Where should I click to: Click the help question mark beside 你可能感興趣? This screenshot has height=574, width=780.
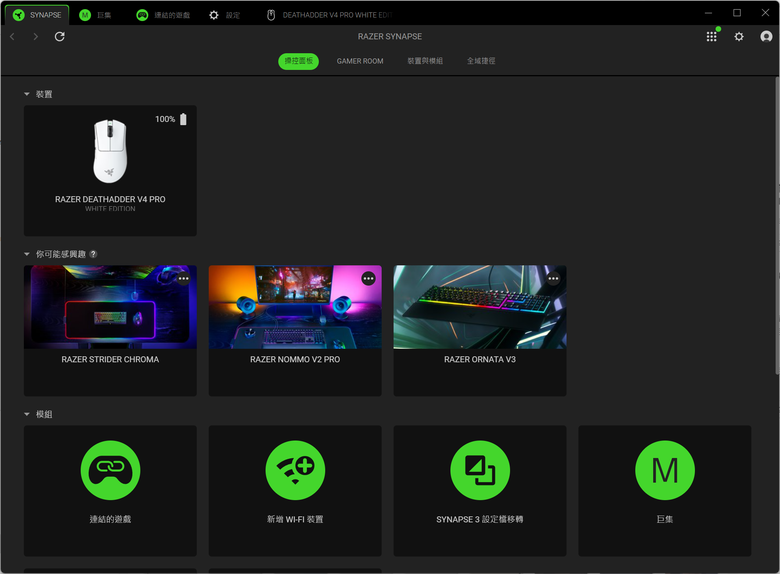93,254
